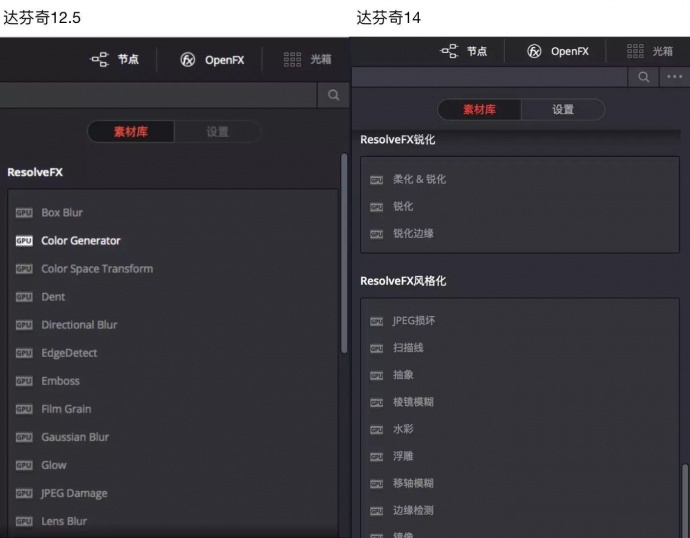Select EdgeDetect effect
690x538 pixels.
pos(69,353)
